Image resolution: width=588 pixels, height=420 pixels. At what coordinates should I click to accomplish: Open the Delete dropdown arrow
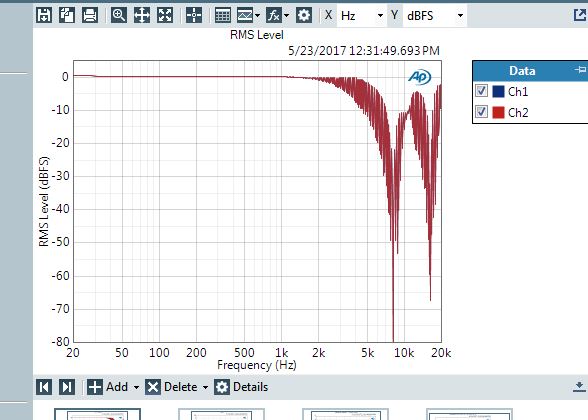[206, 387]
